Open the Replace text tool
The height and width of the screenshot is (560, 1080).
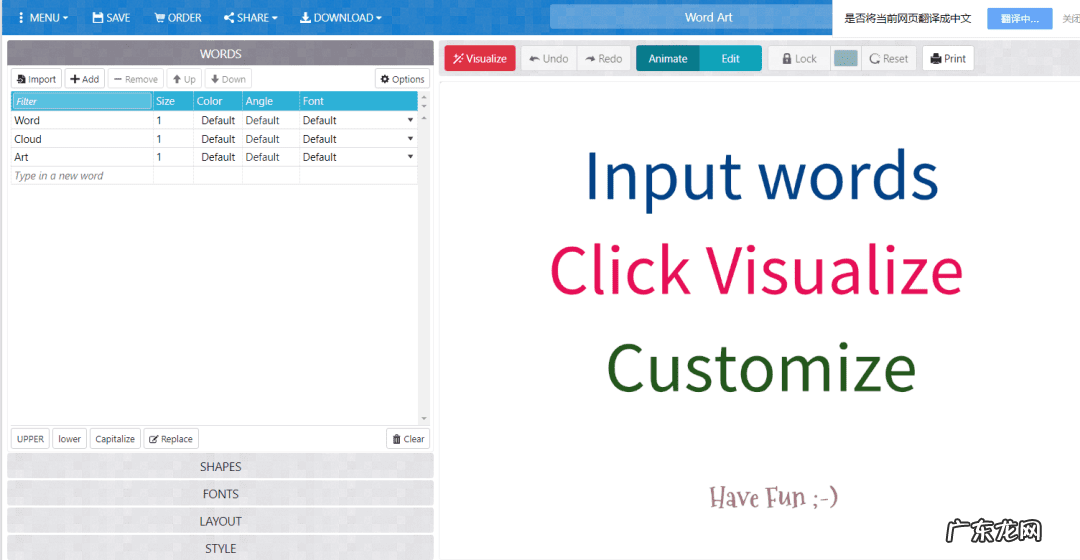[x=171, y=439]
